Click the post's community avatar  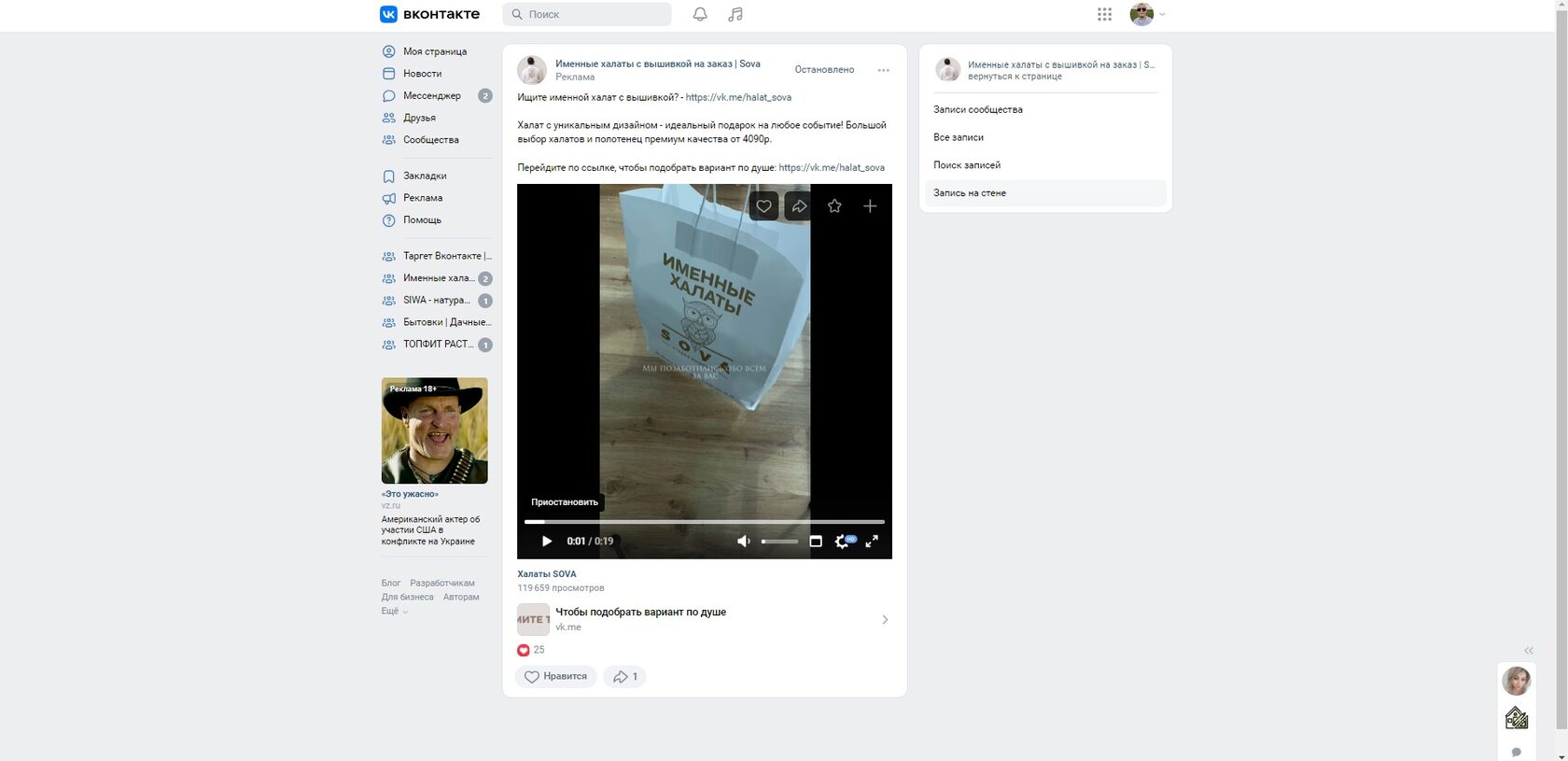(532, 70)
